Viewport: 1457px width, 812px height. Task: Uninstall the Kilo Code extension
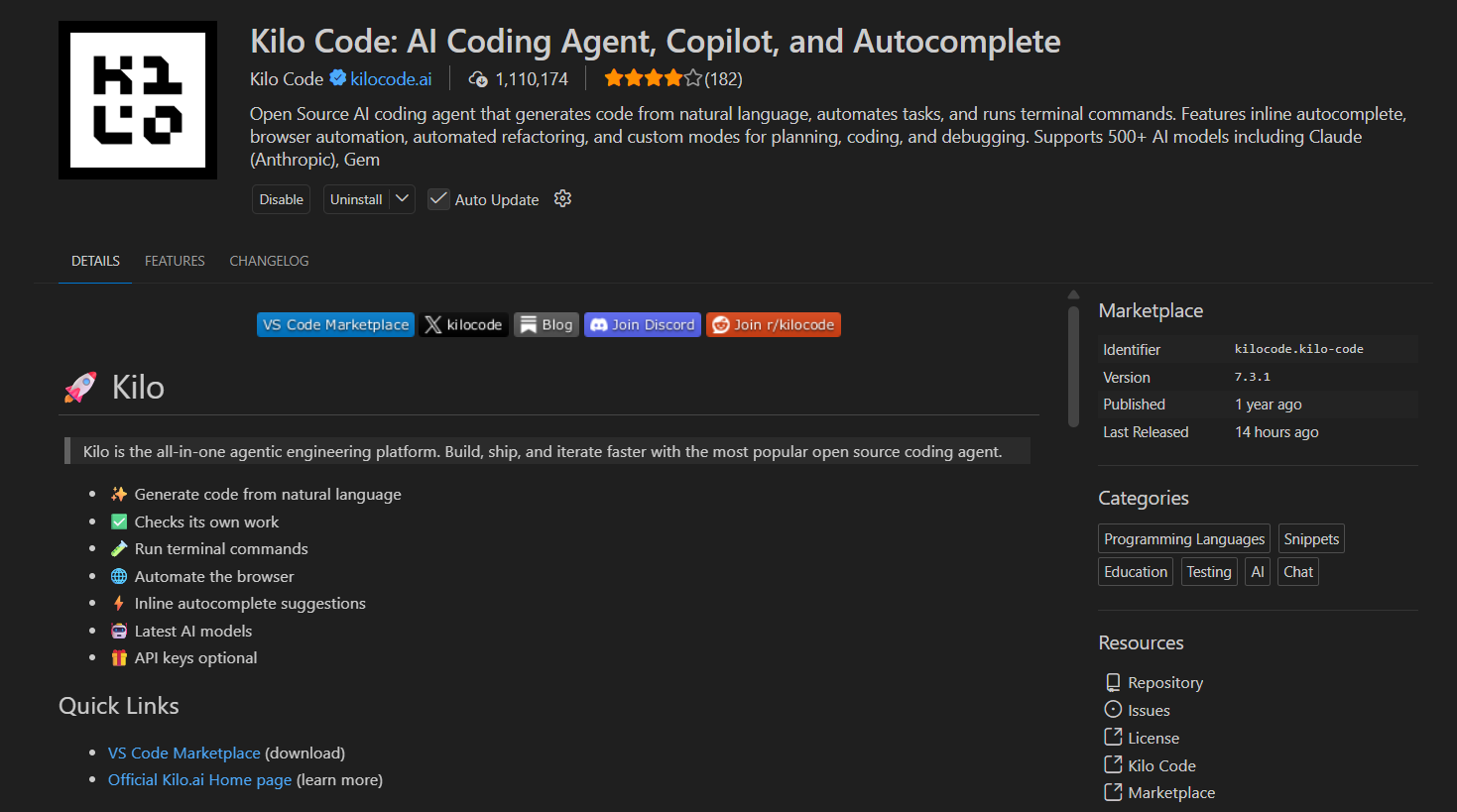[x=356, y=199]
